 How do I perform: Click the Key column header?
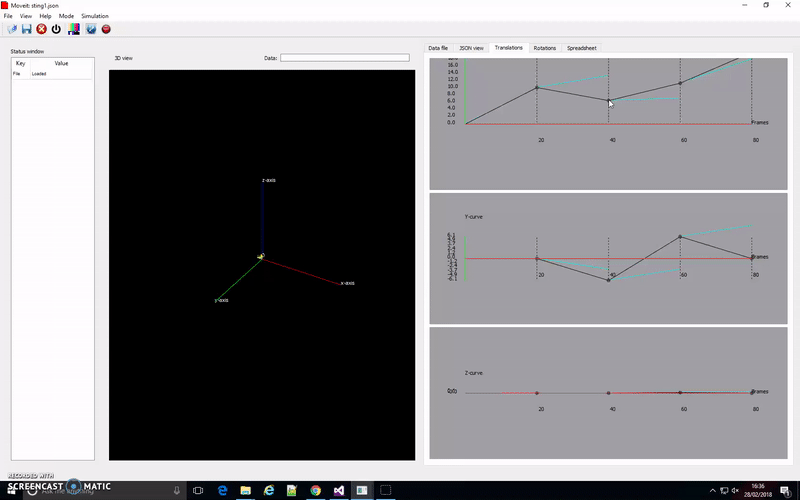tap(20, 63)
